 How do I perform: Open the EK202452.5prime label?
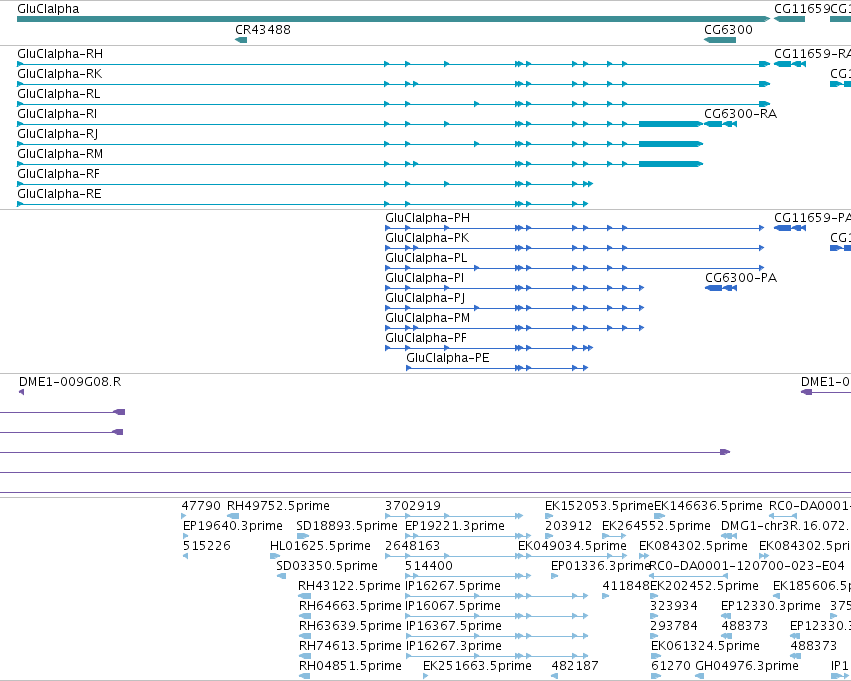pyautogui.click(x=704, y=586)
